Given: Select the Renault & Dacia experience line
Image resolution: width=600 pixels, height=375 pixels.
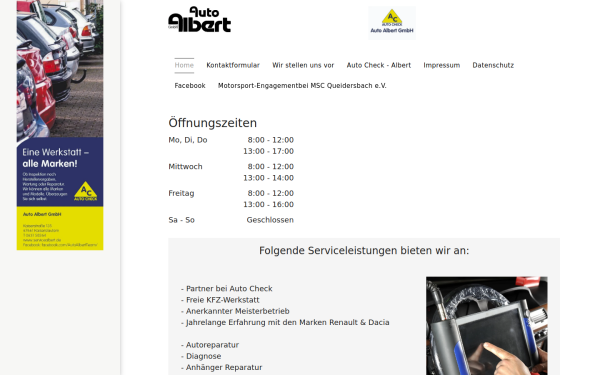Looking at the screenshot, I should click(285, 322).
